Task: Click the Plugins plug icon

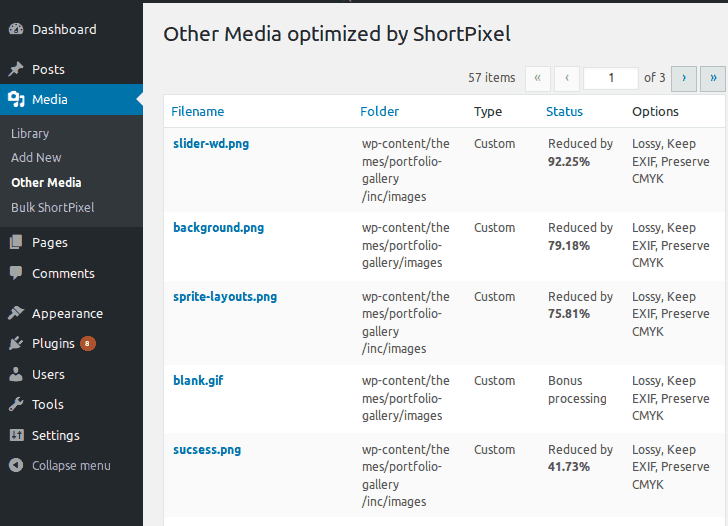Action: (x=16, y=344)
